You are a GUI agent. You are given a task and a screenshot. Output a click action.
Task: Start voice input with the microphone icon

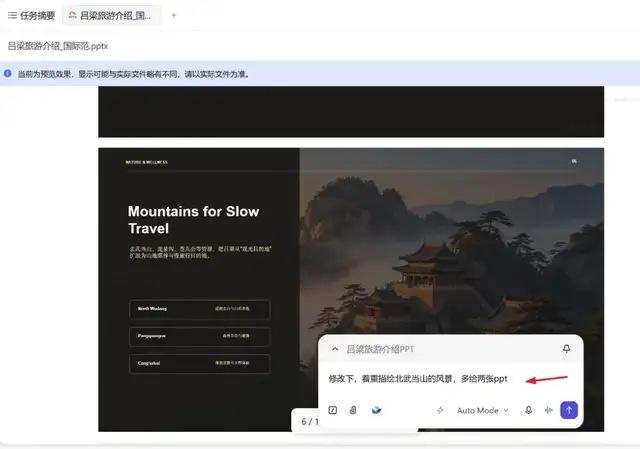(529, 410)
